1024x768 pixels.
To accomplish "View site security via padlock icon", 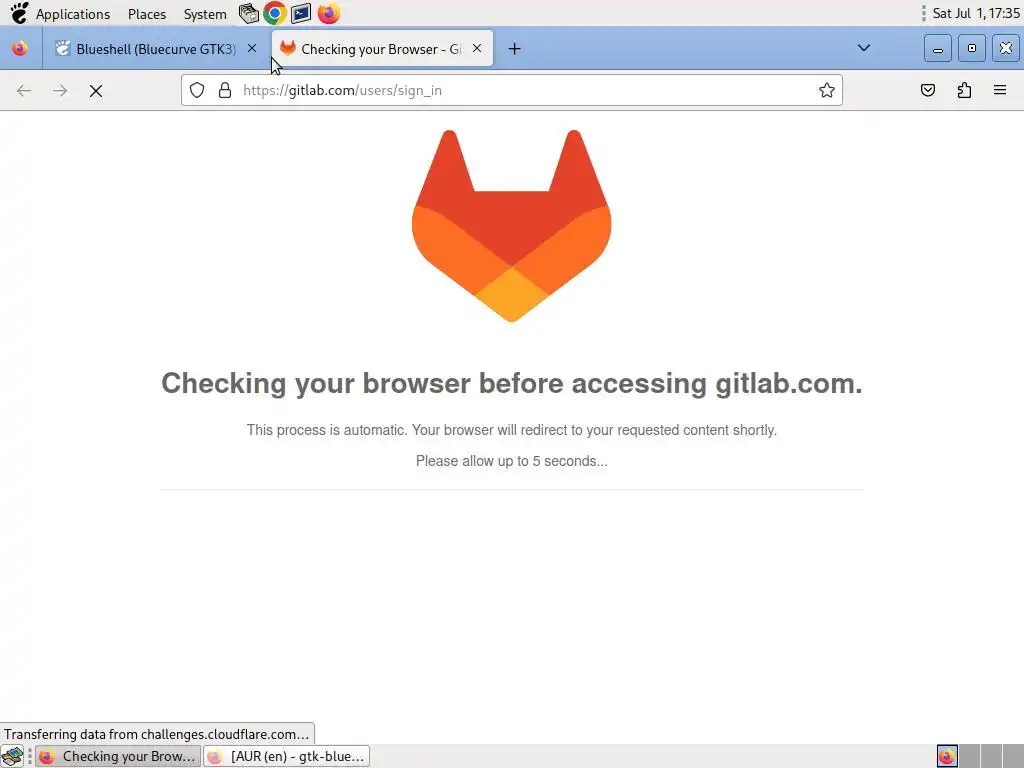I will point(225,90).
